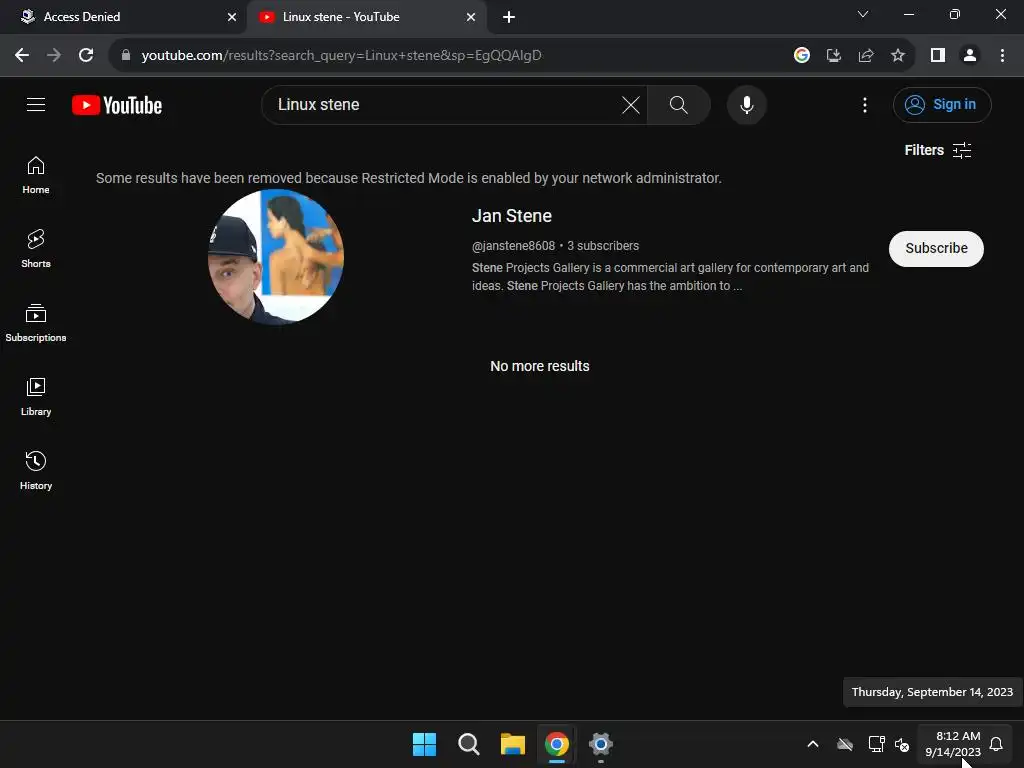Click the address bar URL
This screenshot has width=1024, height=768.
(341, 56)
